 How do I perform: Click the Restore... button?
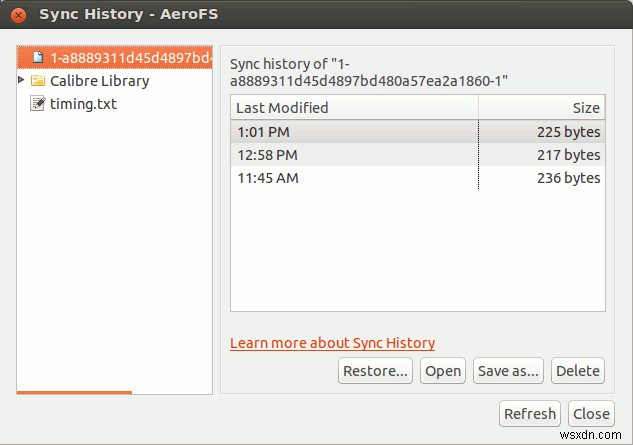coord(375,370)
